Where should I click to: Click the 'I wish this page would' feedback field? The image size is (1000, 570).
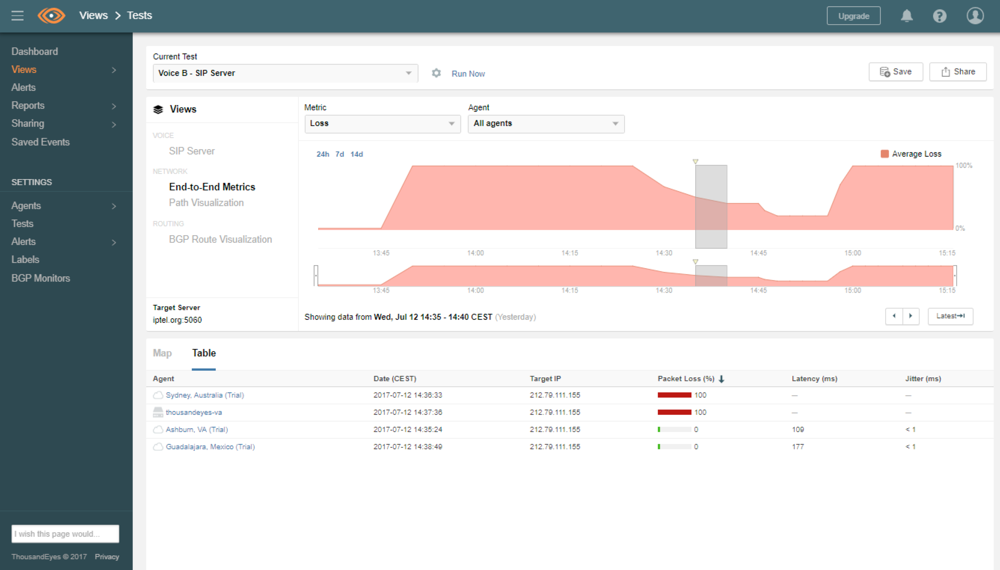(x=65, y=534)
